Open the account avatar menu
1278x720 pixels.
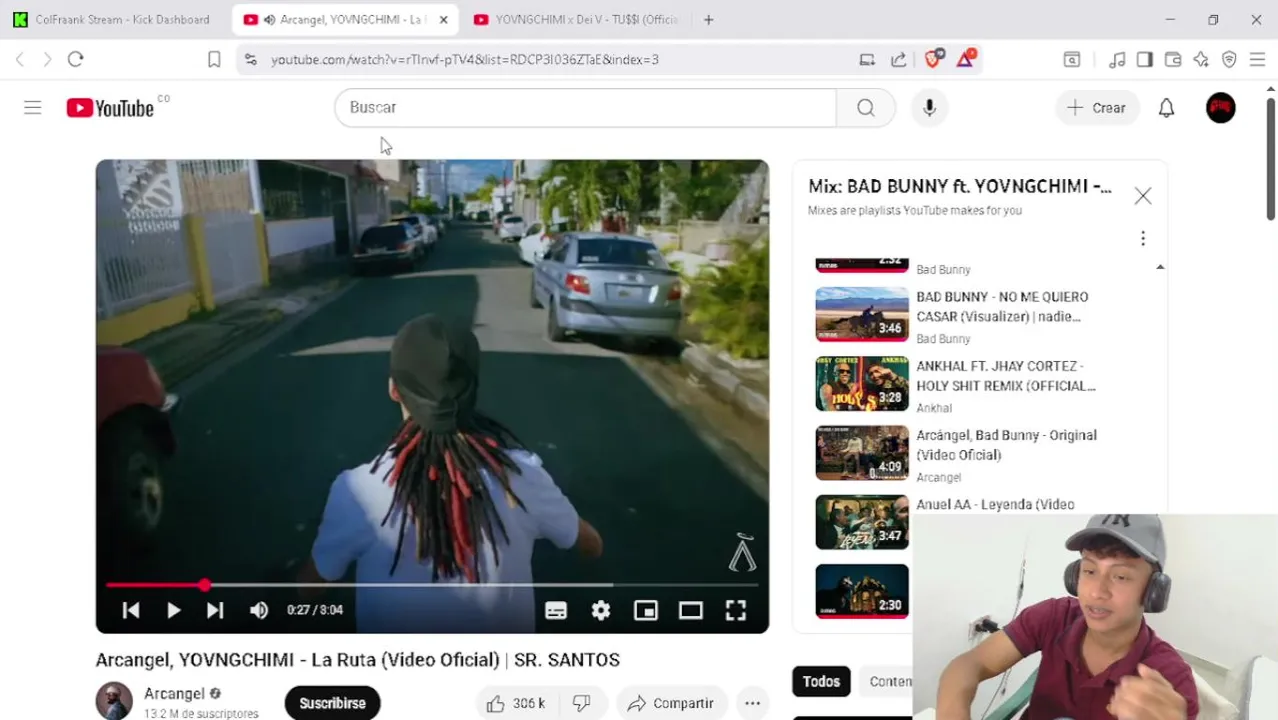tap(1221, 108)
